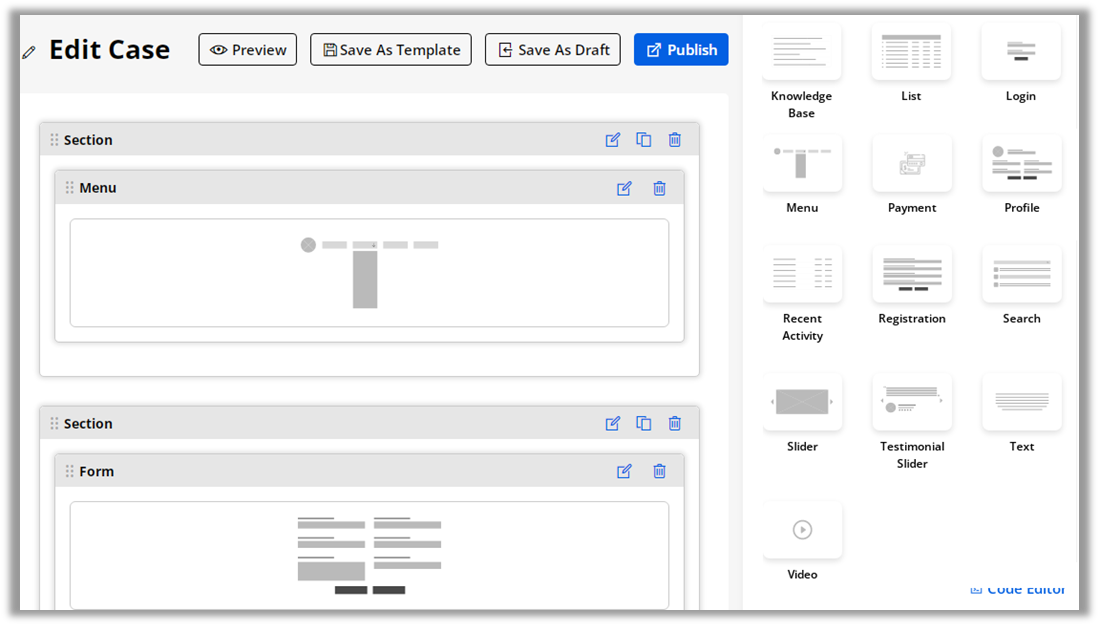Image resolution: width=1100 pixels, height=626 pixels.
Task: Add the Registration widget from the panel
Action: click(911, 274)
